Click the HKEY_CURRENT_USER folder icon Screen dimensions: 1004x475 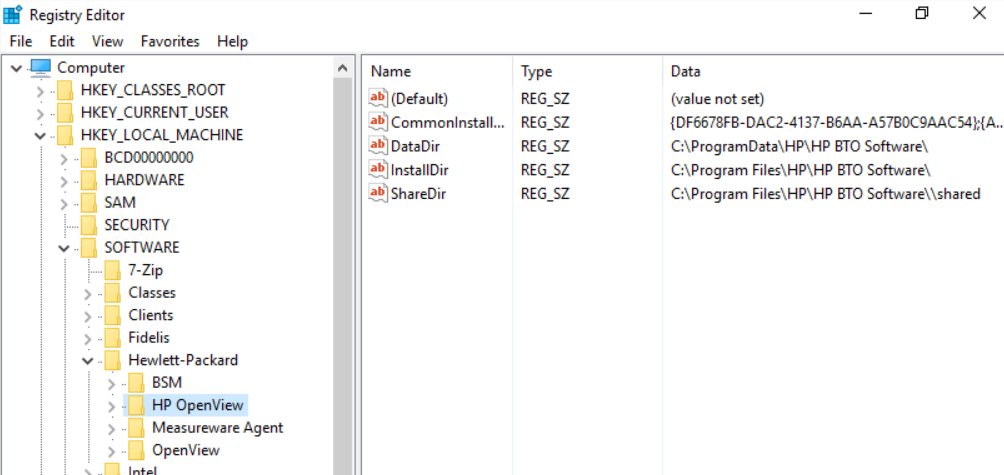(x=65, y=113)
